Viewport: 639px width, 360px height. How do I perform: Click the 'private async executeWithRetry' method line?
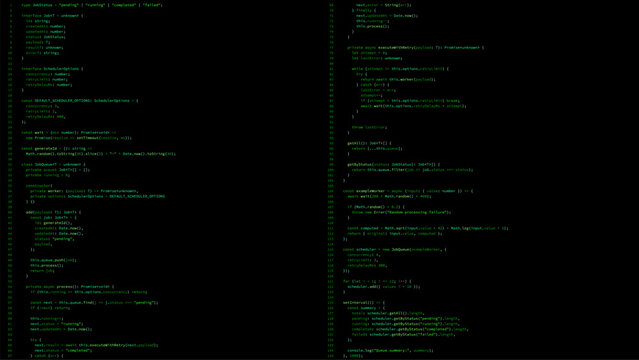click(415, 47)
